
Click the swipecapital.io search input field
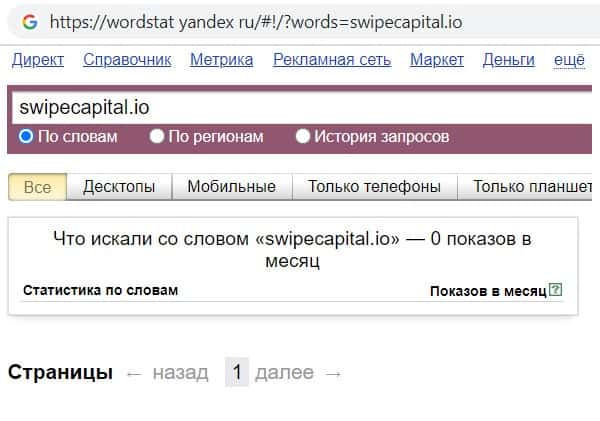point(302,108)
